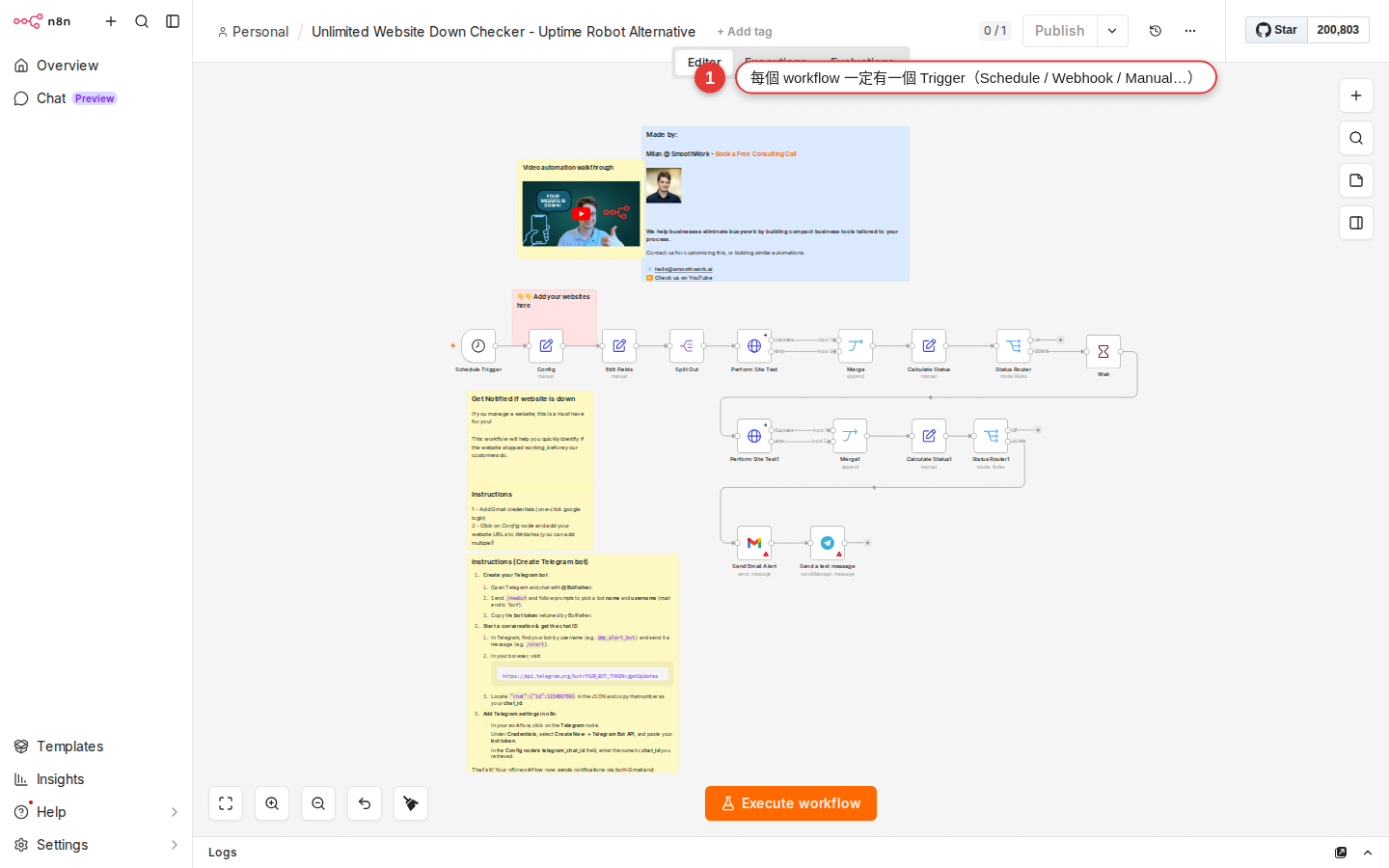The height and width of the screenshot is (868, 1389).
Task: Open search from the sidebar magnifier icon
Action: click(x=142, y=21)
